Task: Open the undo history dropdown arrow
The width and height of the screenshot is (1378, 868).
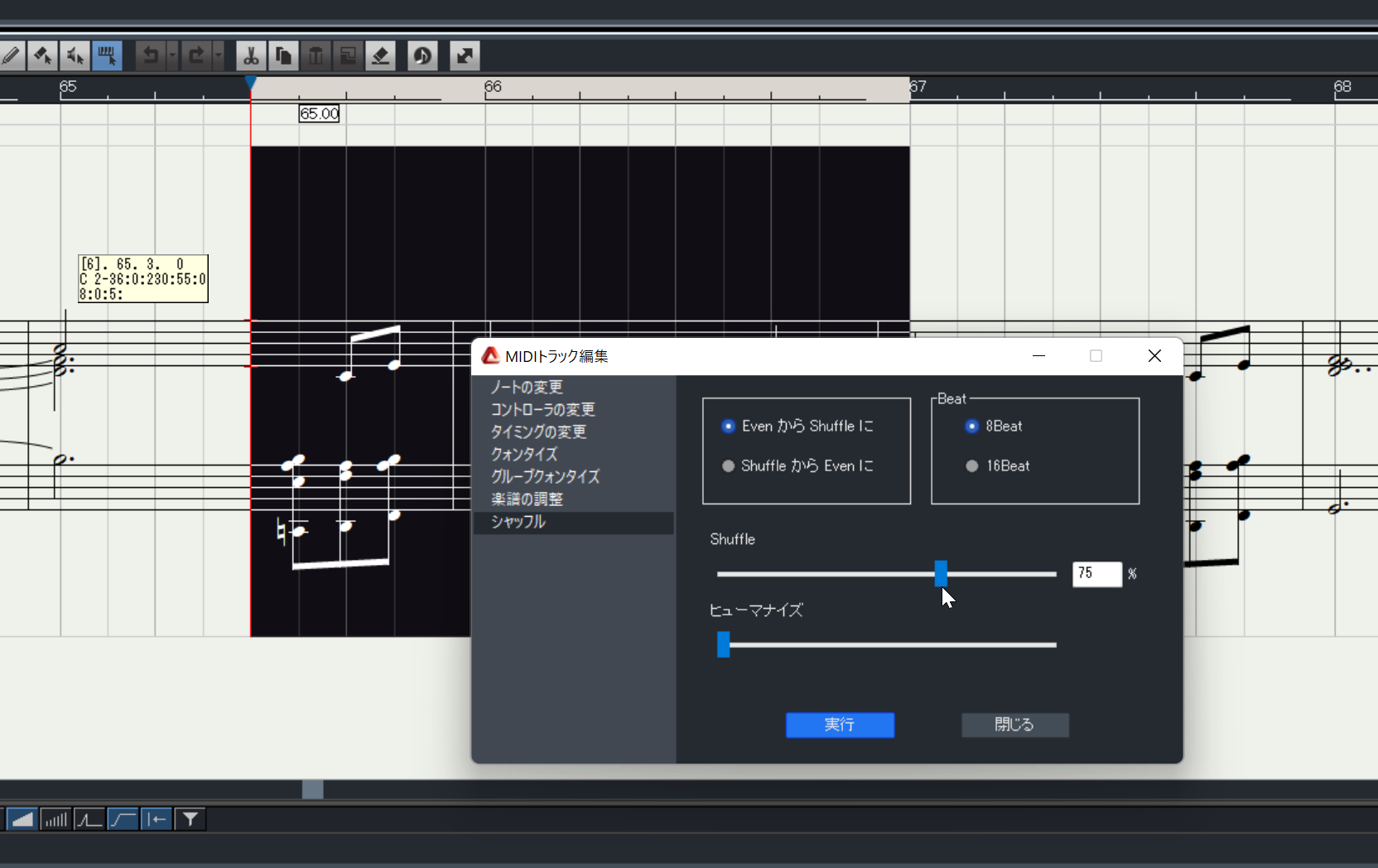Action: click(172, 55)
